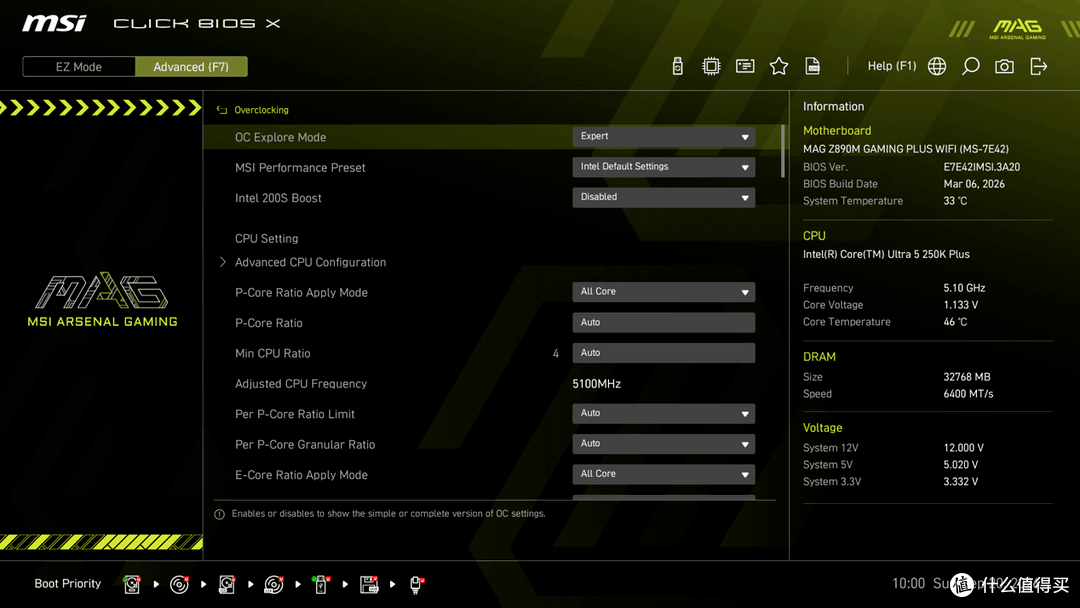The height and width of the screenshot is (608, 1080).
Task: Switch to EZ Mode
Action: [x=79, y=67]
